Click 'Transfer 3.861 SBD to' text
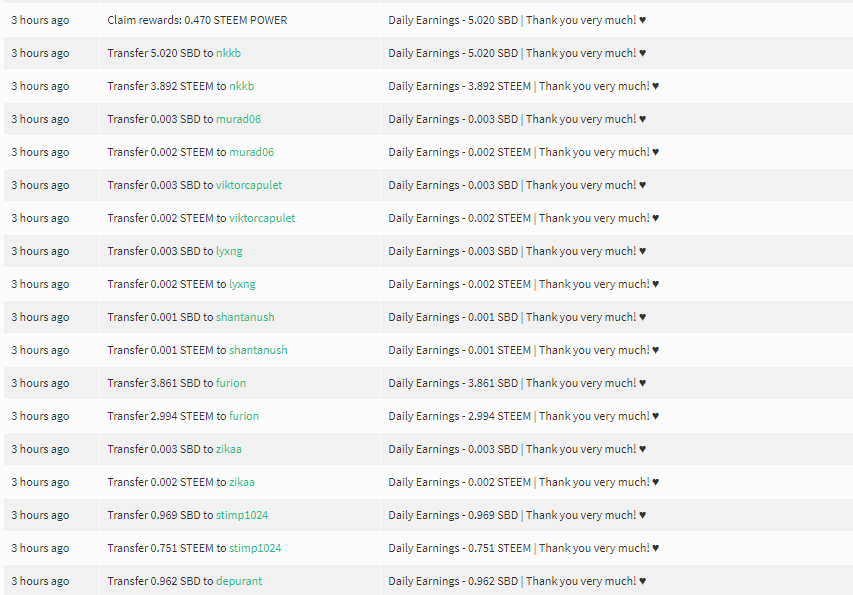 click(160, 383)
